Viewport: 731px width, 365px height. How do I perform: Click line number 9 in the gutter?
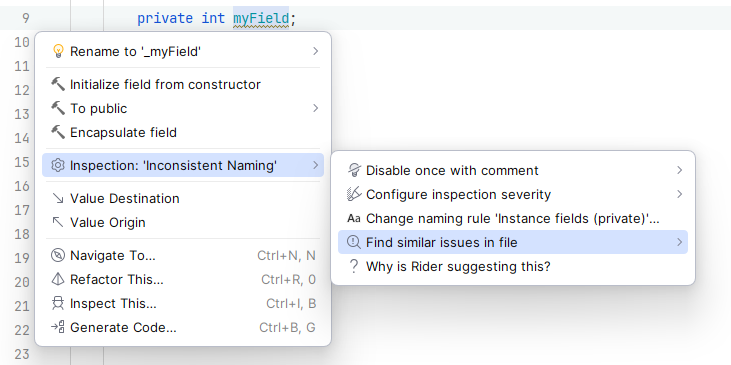(x=25, y=18)
